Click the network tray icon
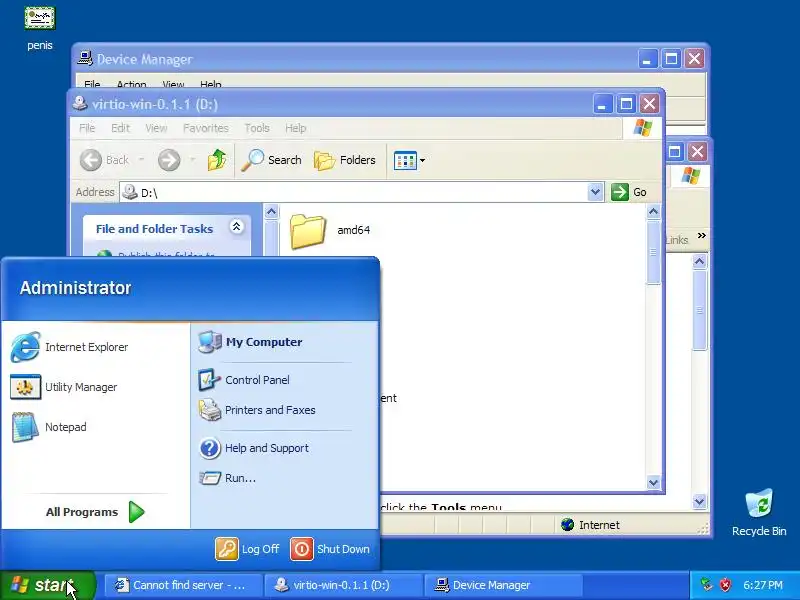The height and width of the screenshot is (600, 800). point(706,585)
